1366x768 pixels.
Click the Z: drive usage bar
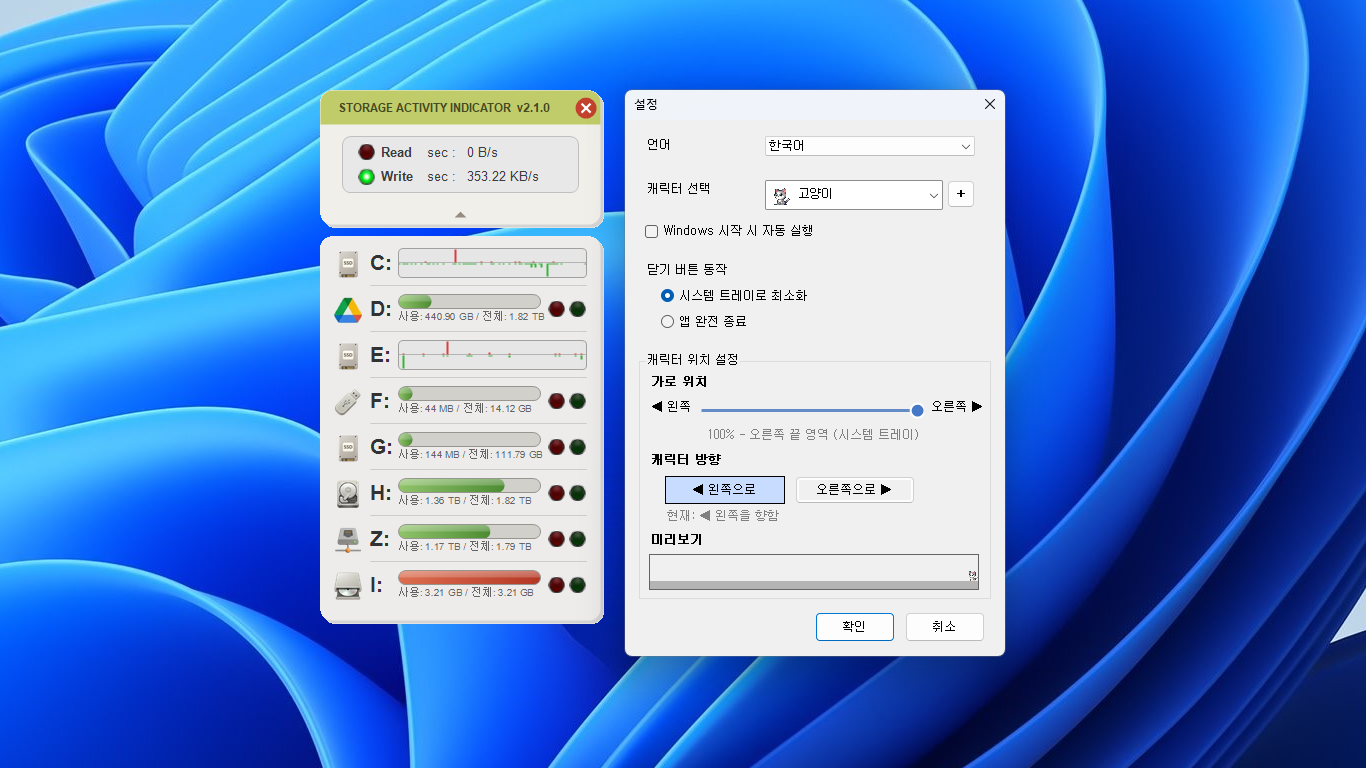[x=469, y=531]
